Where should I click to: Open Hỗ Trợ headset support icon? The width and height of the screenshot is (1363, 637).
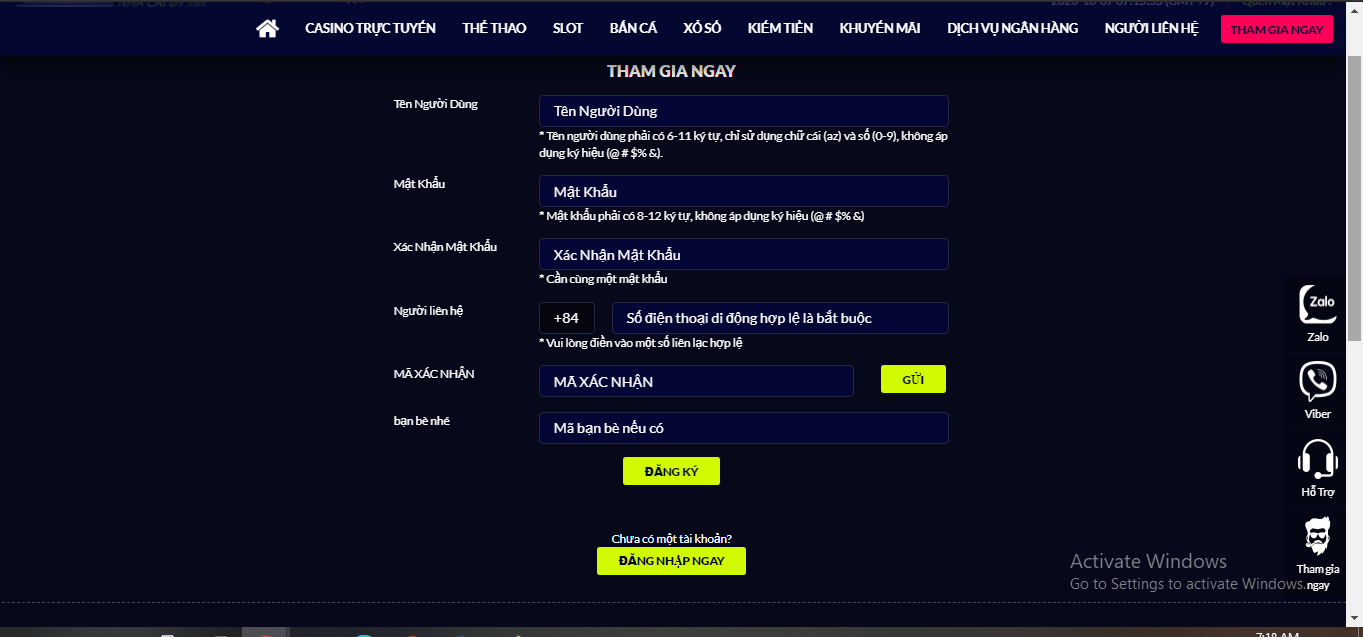1317,460
